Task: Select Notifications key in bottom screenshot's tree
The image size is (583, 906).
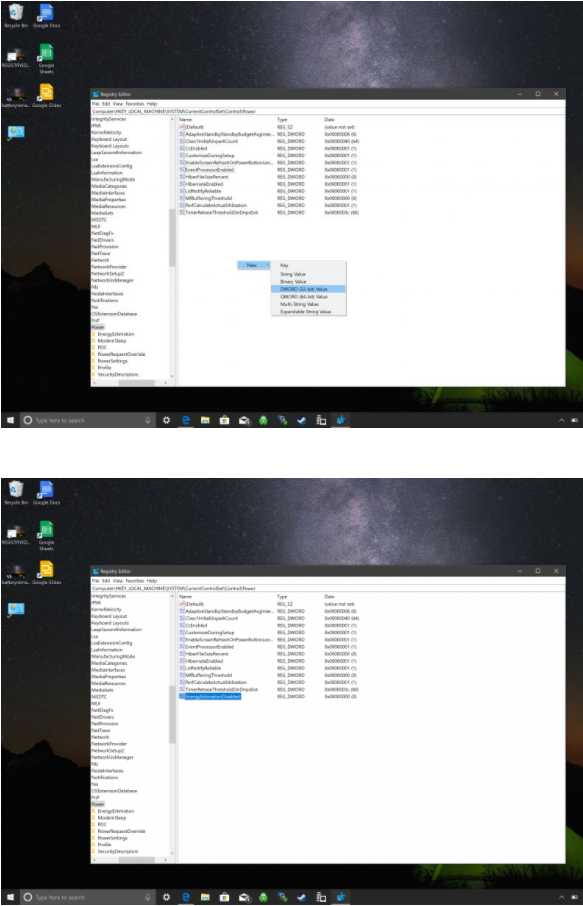Action: coord(105,778)
